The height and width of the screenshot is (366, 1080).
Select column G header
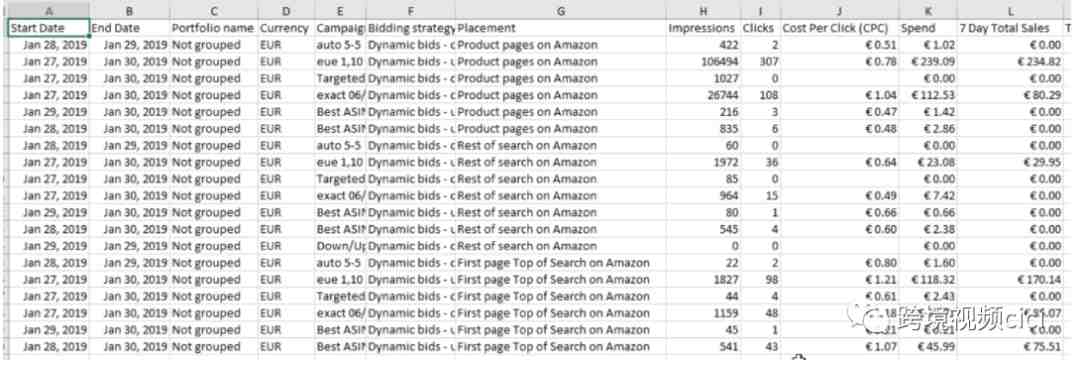point(560,10)
